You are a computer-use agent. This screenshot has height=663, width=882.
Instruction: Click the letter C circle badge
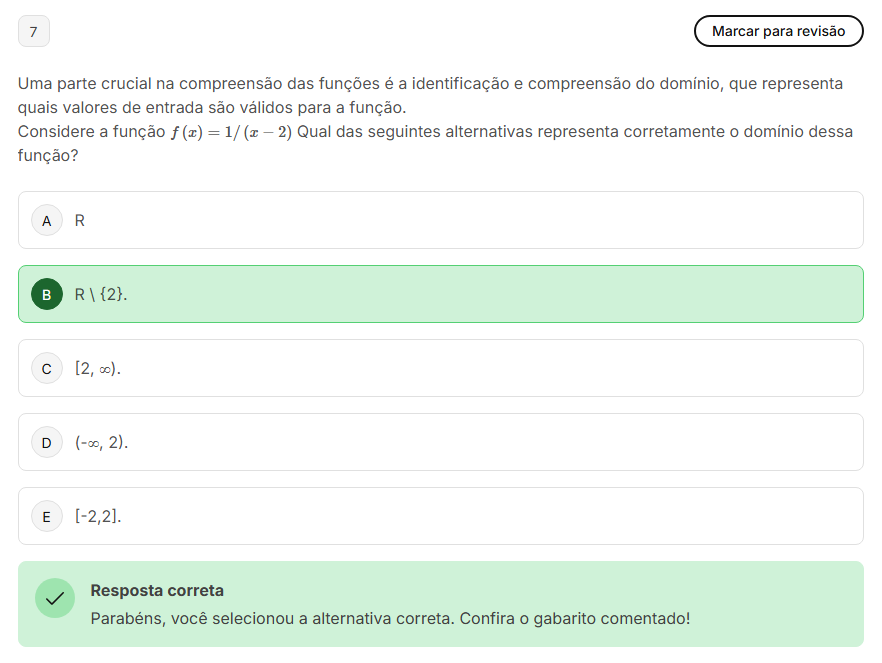[47, 368]
